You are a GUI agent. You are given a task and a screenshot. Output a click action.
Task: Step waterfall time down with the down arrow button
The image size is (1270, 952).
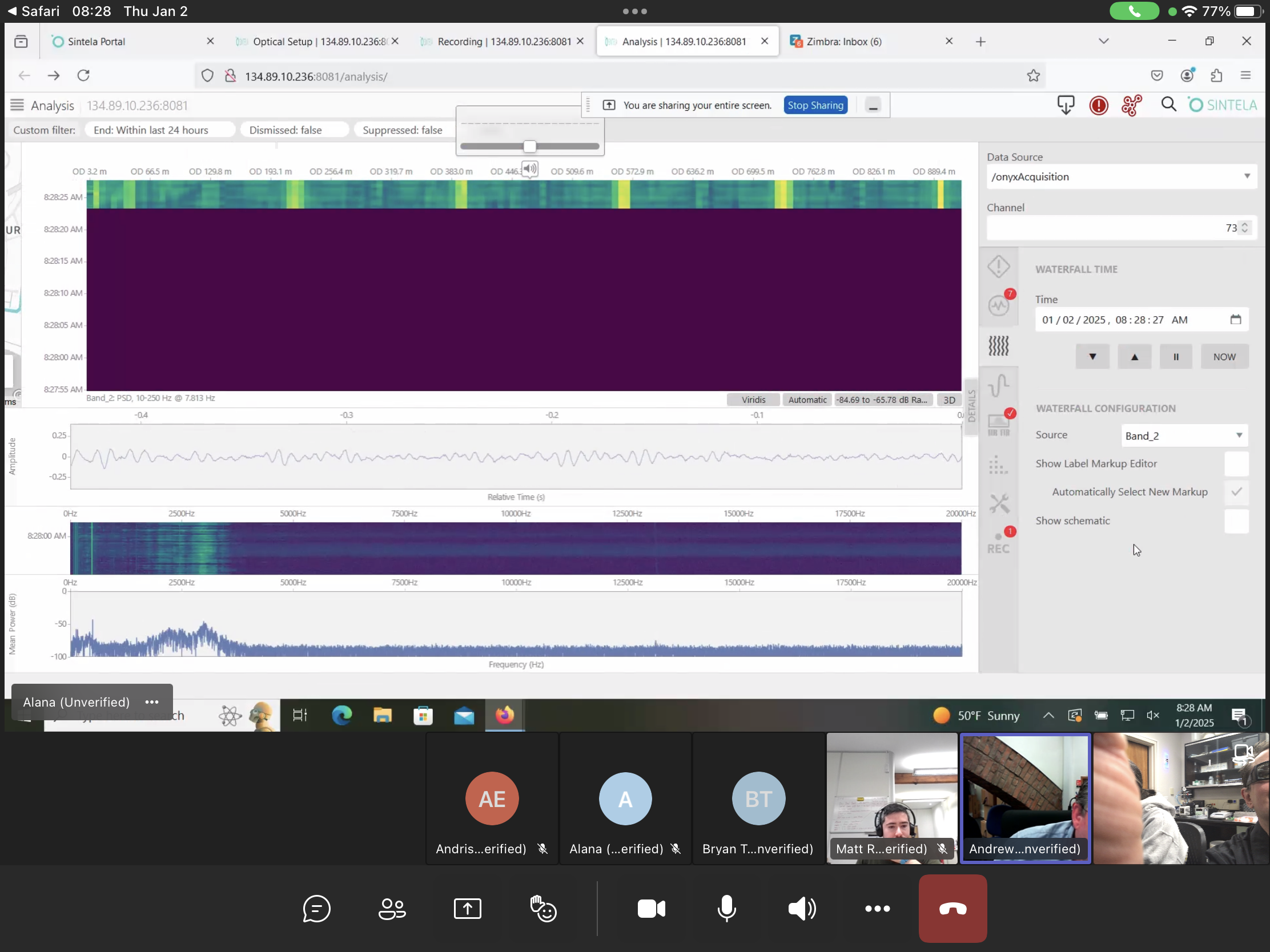(x=1092, y=357)
